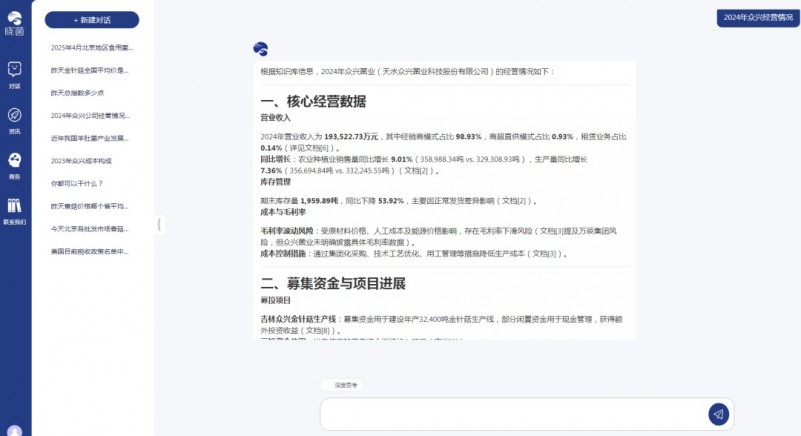Image resolution: width=801 pixels, height=436 pixels.
Task: Click the assistant avatar above the reply
Action: 261,49
